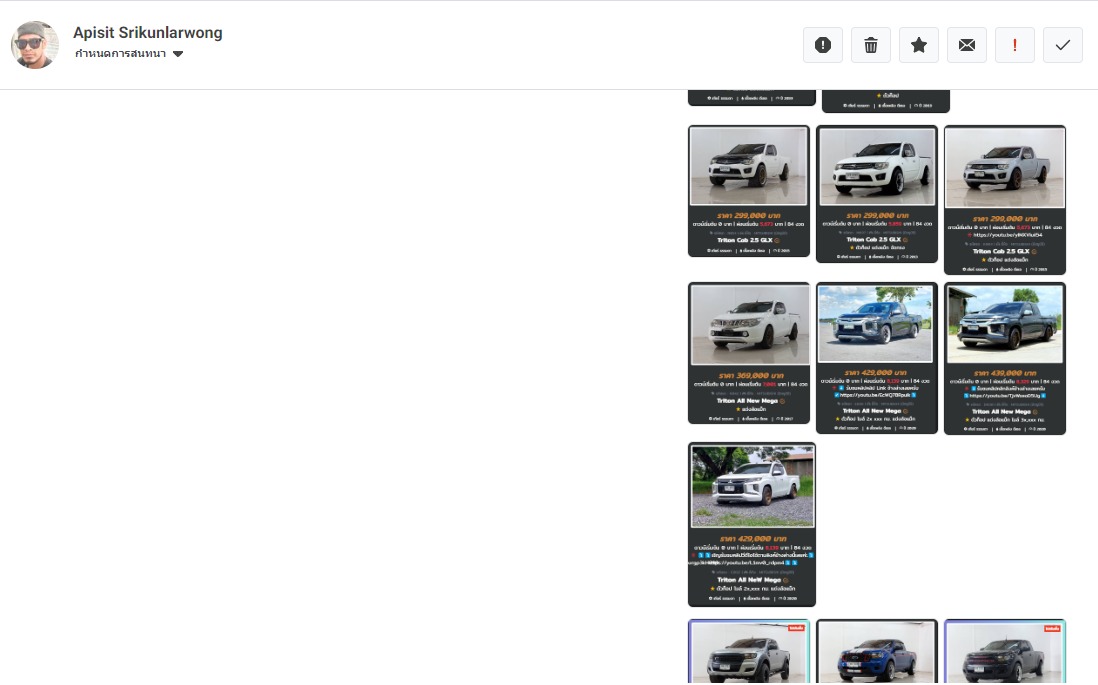Open white Triton Cab image with black hood
This screenshot has height=685, width=1098.
tap(749, 166)
